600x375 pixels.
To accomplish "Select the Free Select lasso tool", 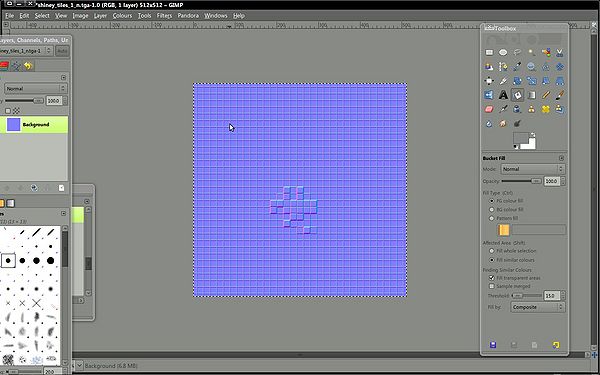I will tap(517, 52).
